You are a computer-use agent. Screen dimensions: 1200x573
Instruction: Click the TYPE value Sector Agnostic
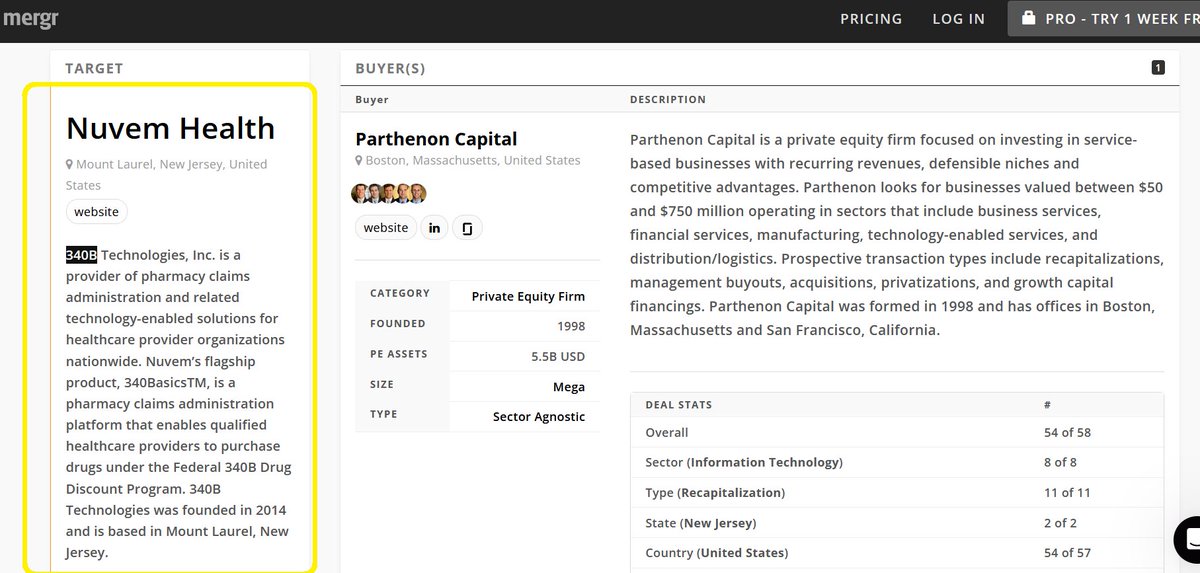539,416
